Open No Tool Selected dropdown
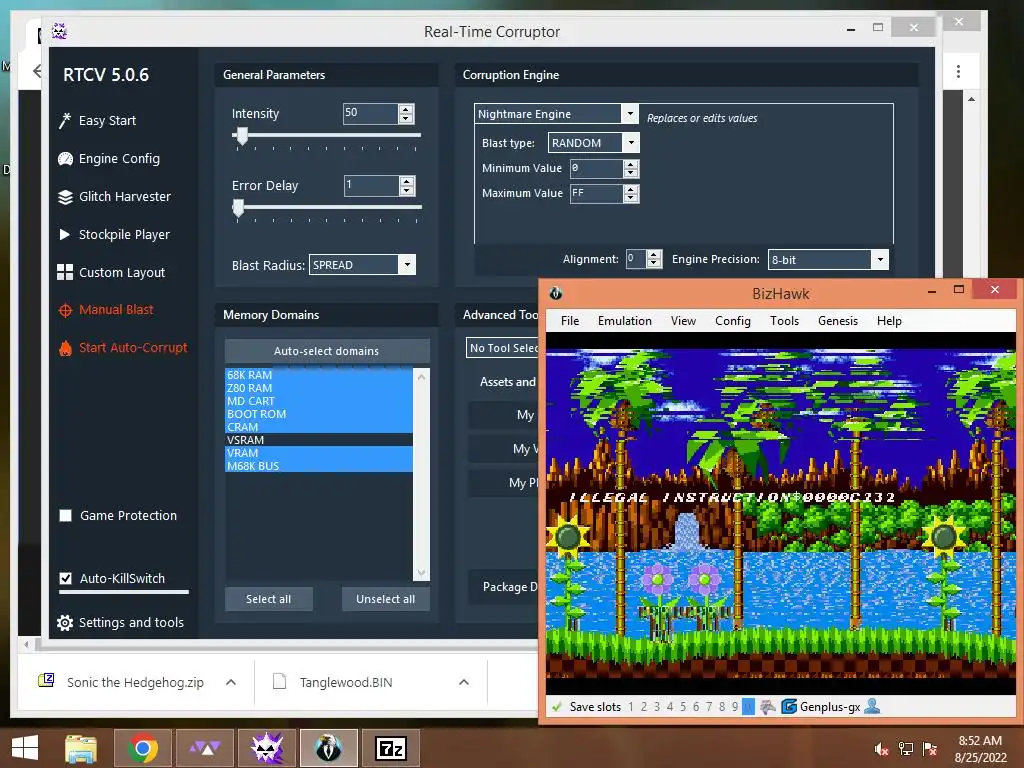Screen dimensions: 1024x768 point(503,348)
